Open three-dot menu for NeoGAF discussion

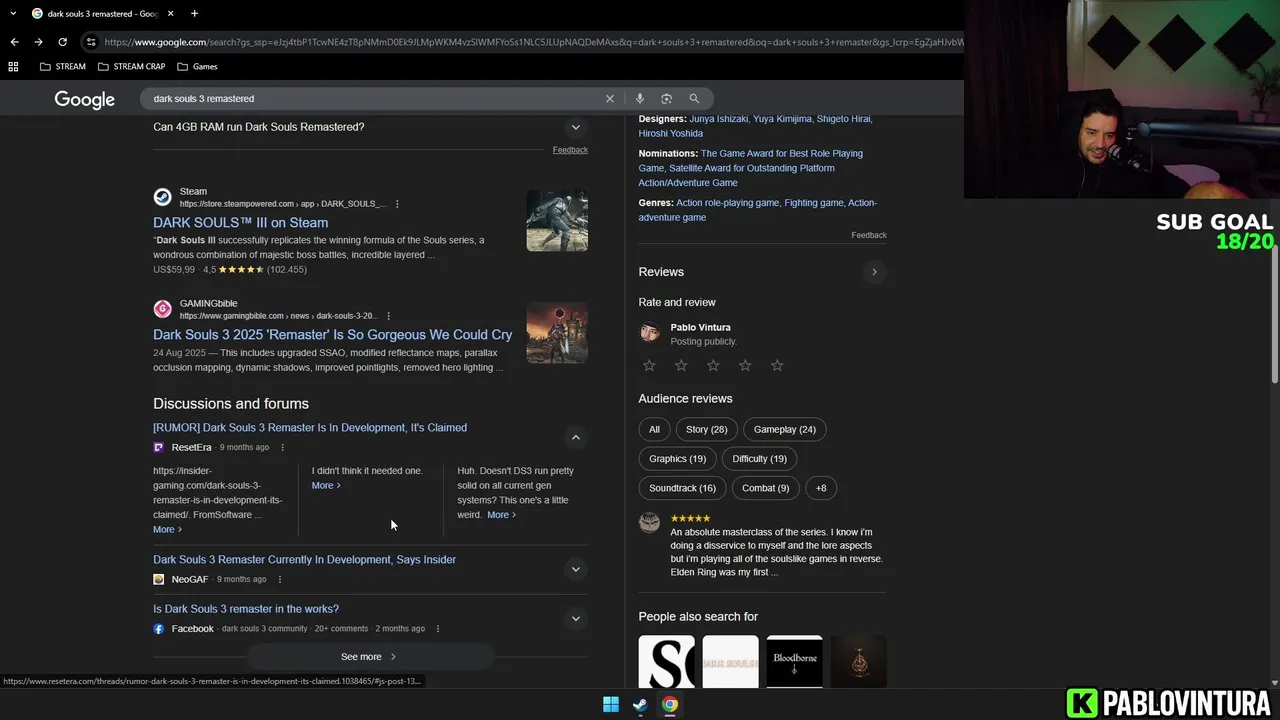(x=279, y=579)
